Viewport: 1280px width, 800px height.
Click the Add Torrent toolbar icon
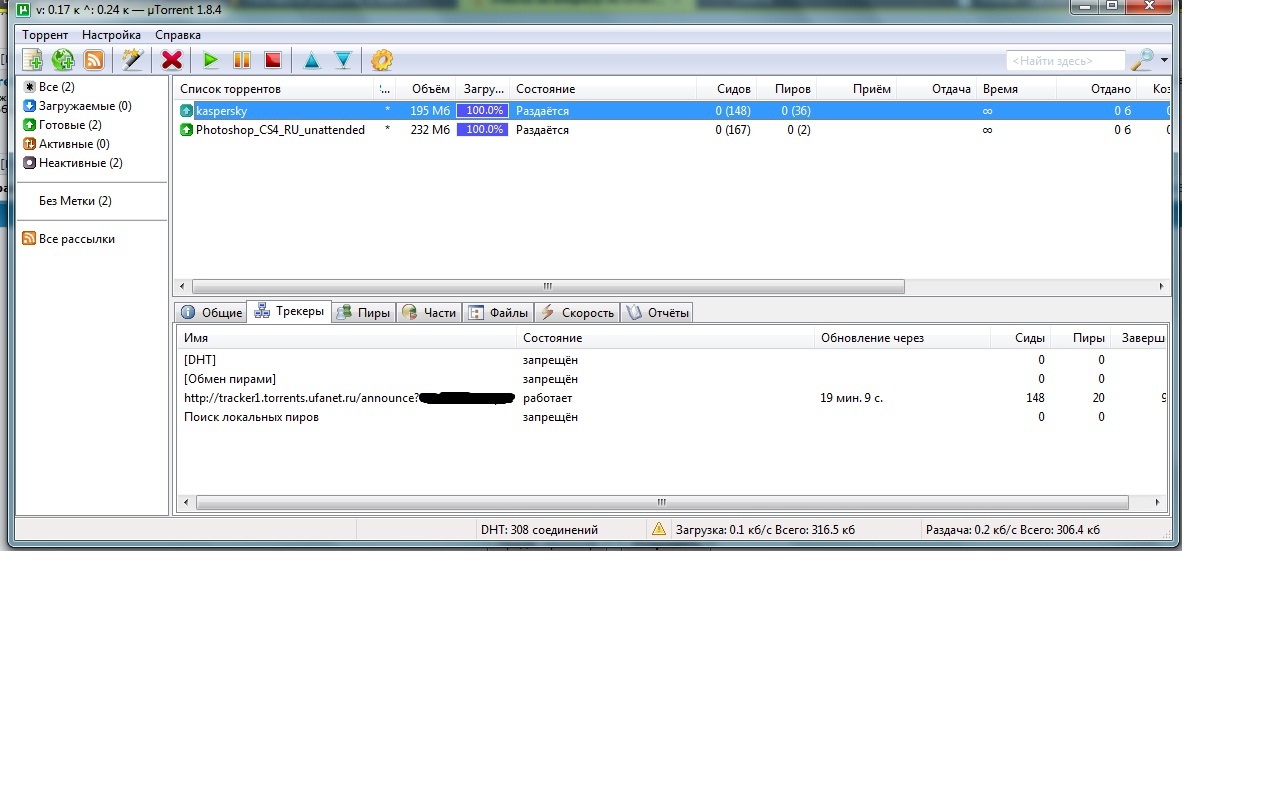click(x=32, y=60)
